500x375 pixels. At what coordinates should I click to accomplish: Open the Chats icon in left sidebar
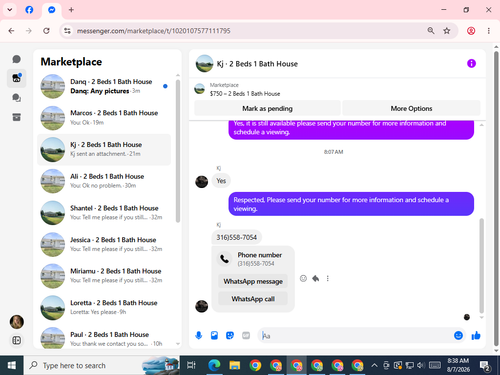pos(16,59)
